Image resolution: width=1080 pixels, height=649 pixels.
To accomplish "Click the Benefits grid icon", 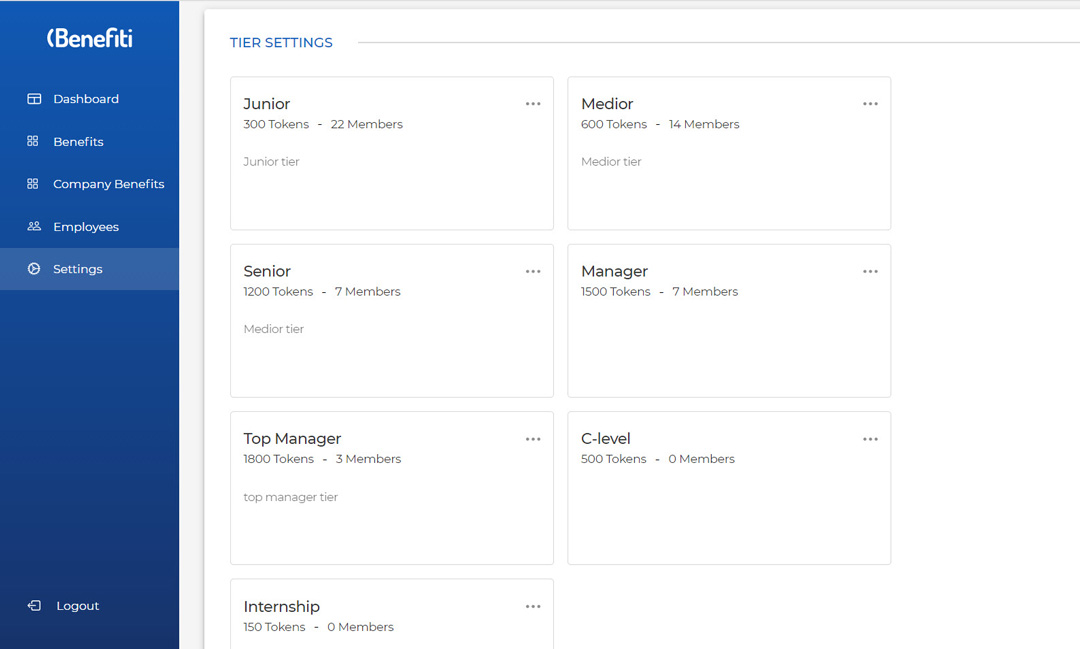I will coord(33,142).
